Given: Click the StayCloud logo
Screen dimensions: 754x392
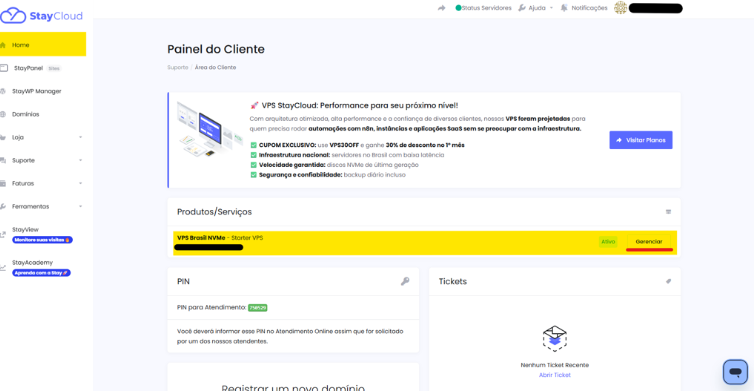Looking at the screenshot, I should [41, 15].
